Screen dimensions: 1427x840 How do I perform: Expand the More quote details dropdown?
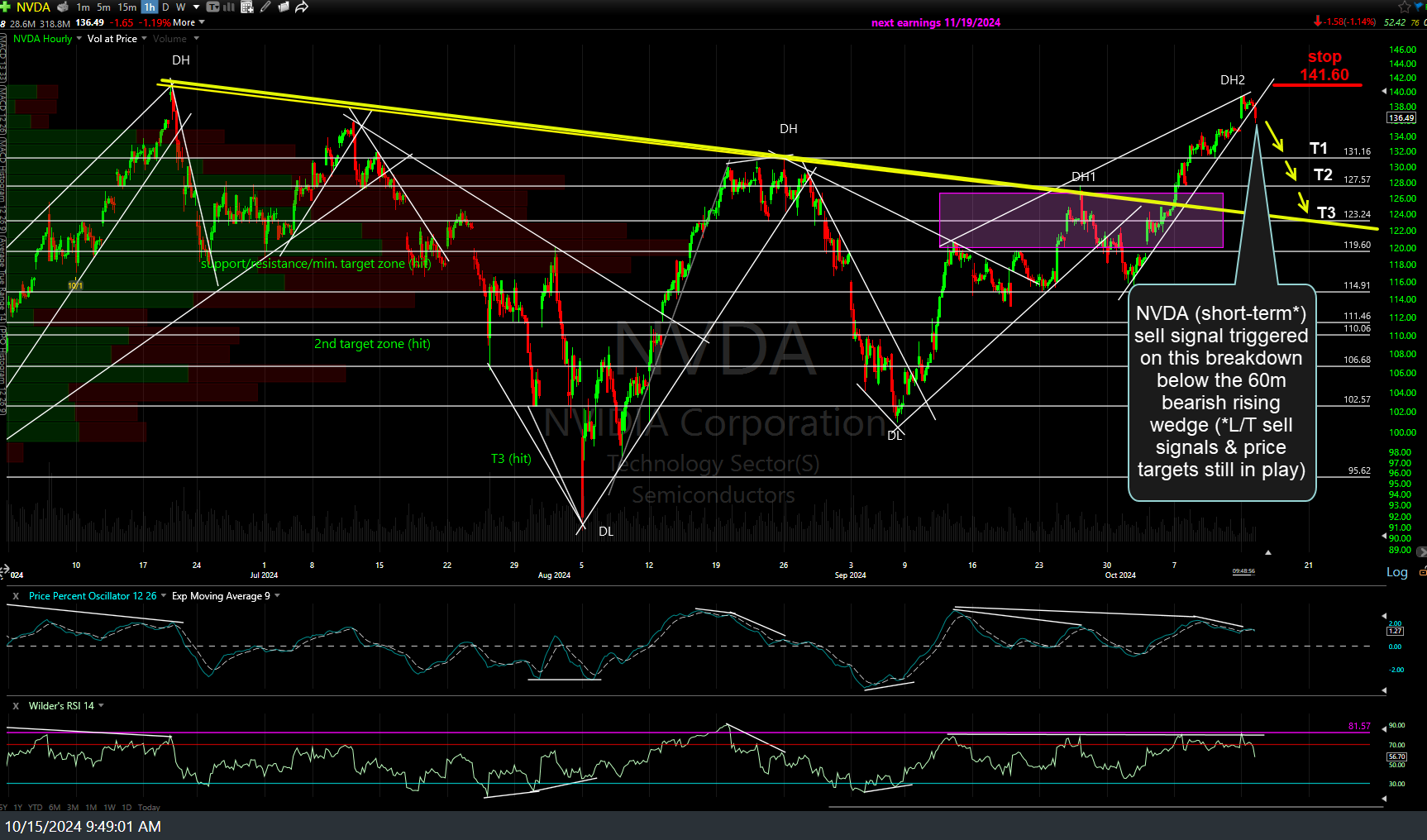[189, 22]
